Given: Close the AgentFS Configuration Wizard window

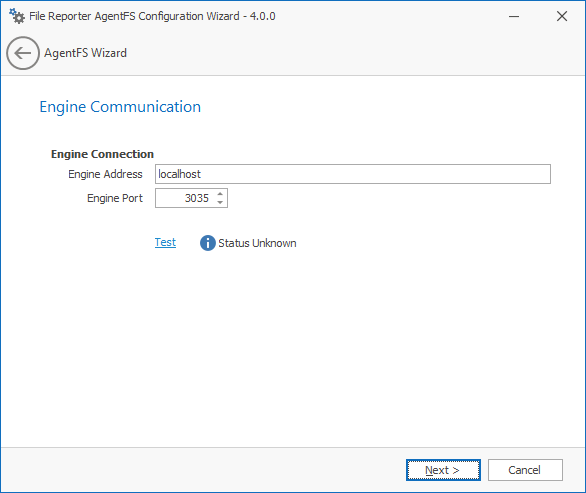Looking at the screenshot, I should tap(562, 16).
